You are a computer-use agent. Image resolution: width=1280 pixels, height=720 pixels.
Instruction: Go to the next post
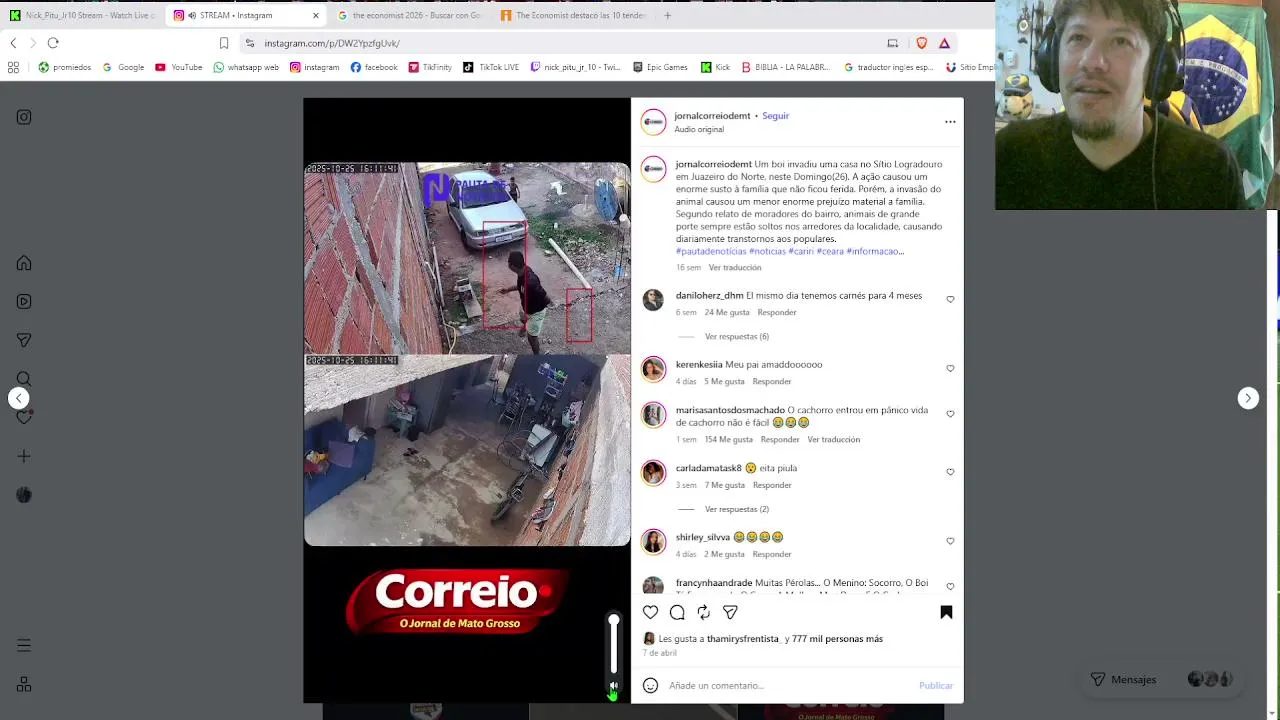tap(1248, 398)
